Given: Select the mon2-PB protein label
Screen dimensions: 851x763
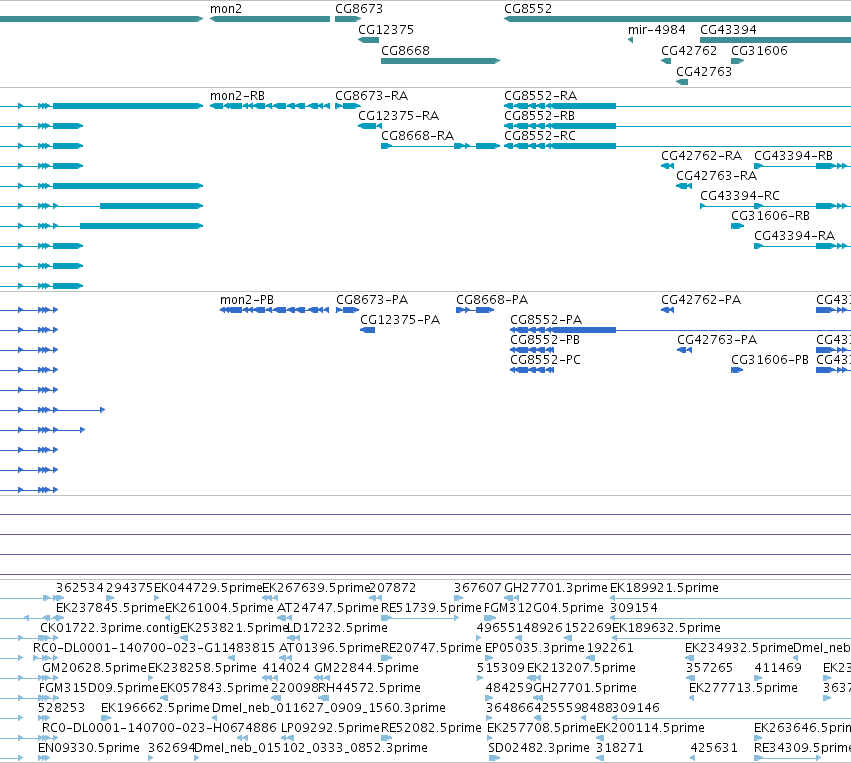Looking at the screenshot, I should point(247,300).
